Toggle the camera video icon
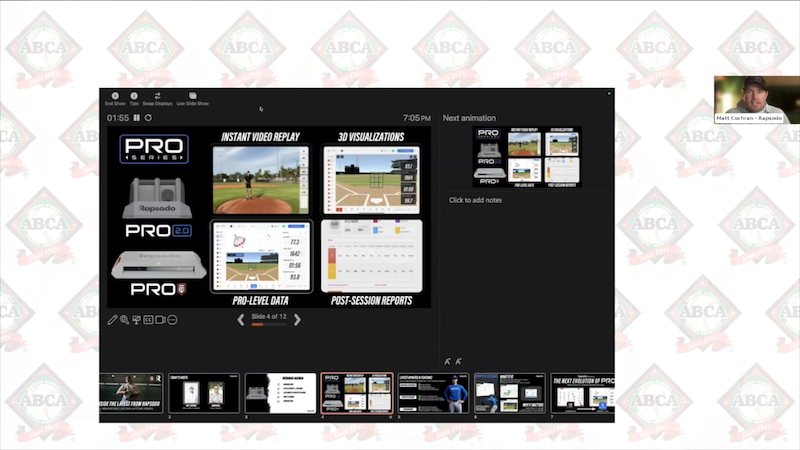Screen dimensions: 800x450 point(160,320)
